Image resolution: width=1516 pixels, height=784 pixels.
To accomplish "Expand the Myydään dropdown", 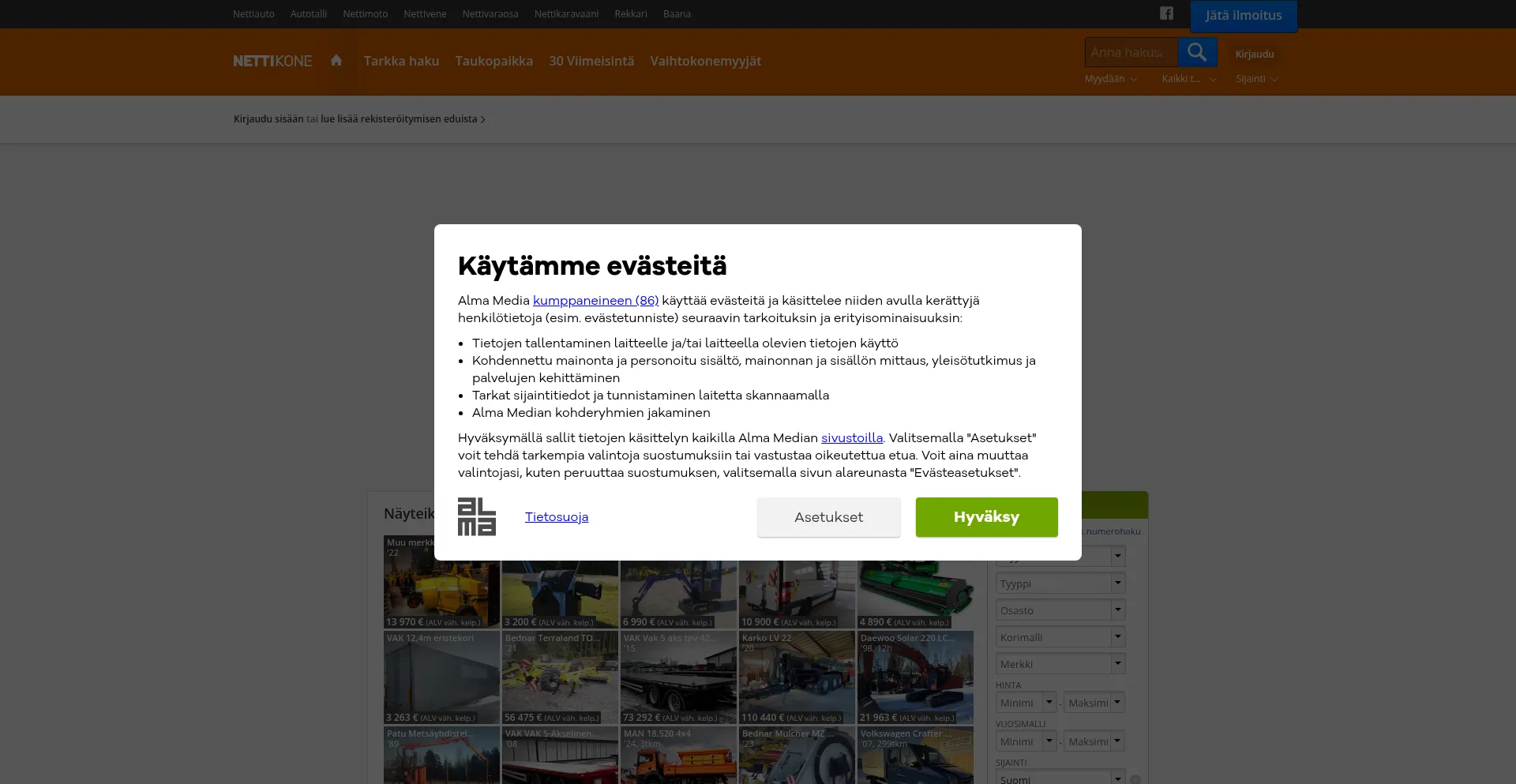I will coord(1111,79).
